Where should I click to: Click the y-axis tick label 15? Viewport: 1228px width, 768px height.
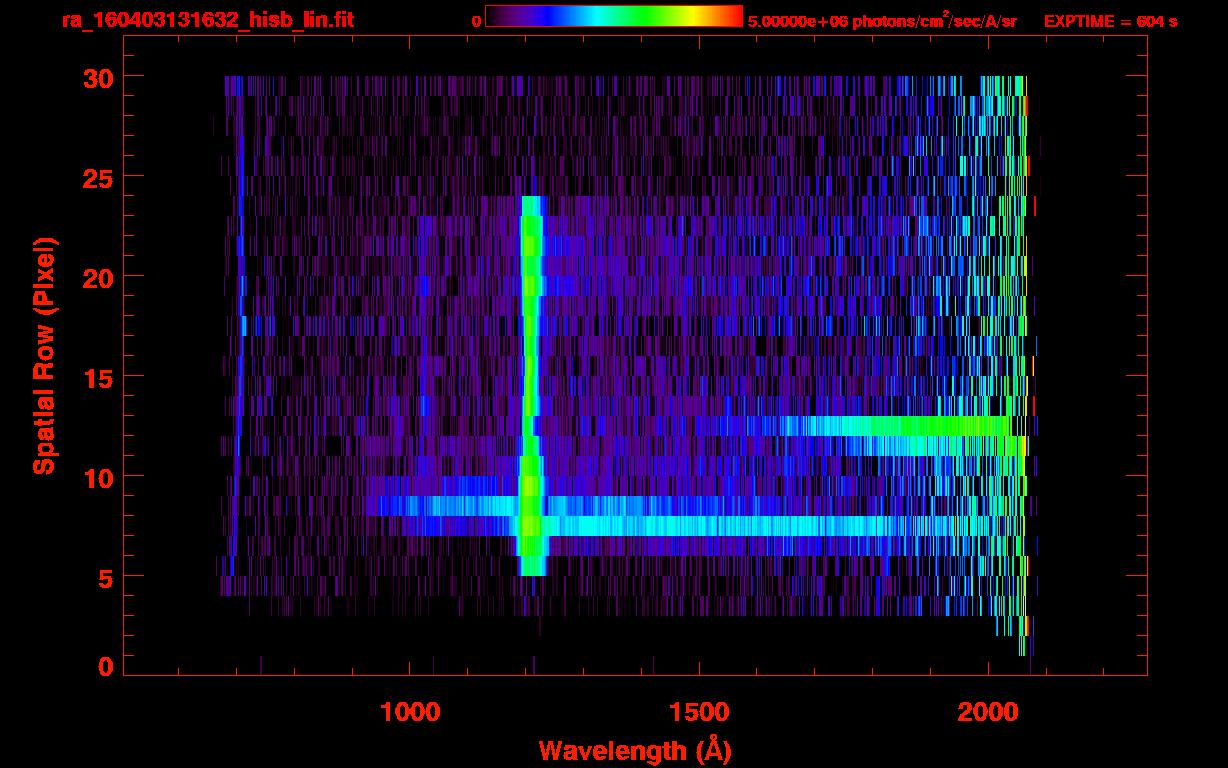(97, 377)
